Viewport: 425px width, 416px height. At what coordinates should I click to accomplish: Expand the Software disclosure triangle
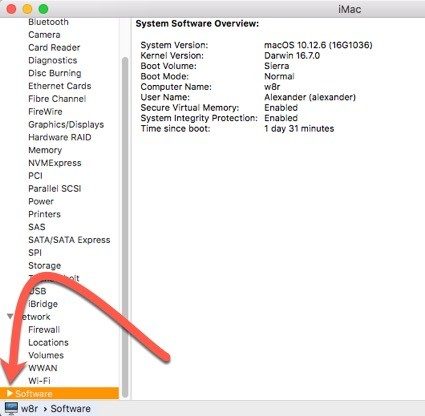10,393
